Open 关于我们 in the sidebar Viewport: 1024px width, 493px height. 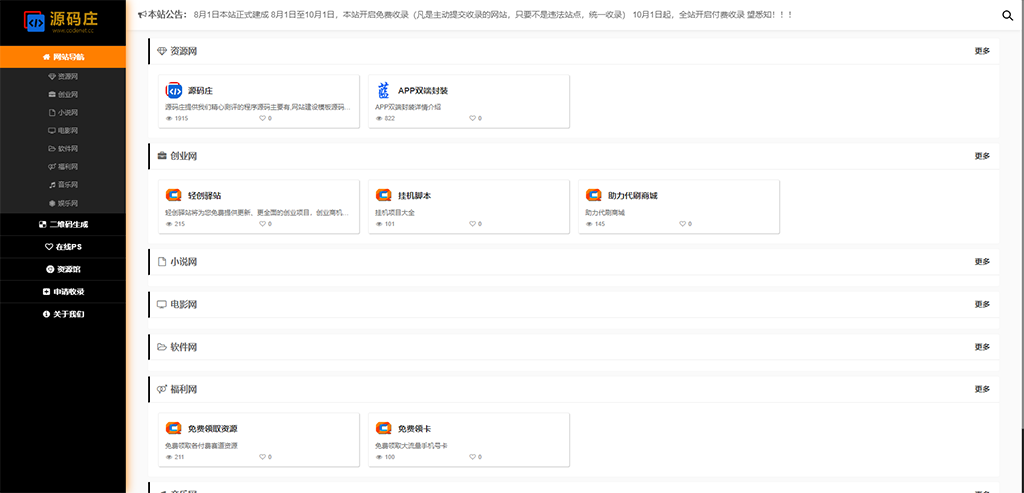pos(63,314)
